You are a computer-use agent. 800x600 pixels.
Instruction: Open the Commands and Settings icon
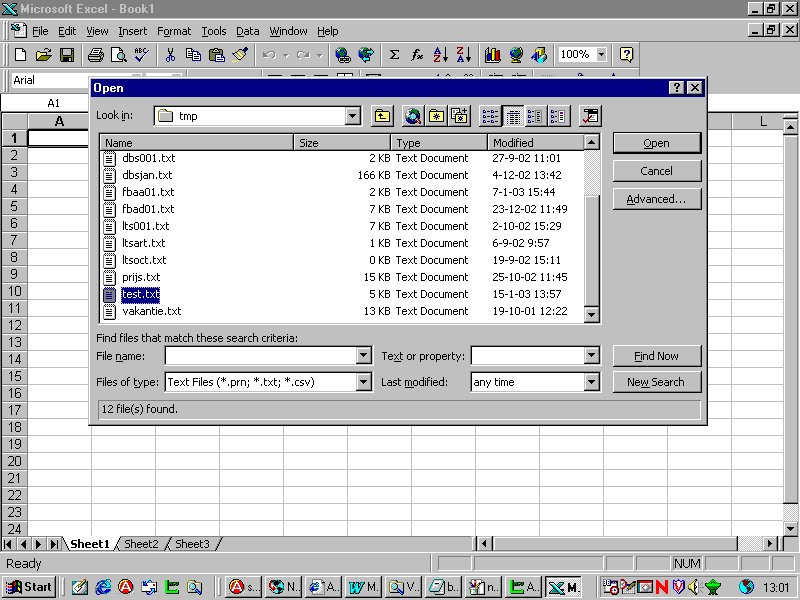point(590,116)
